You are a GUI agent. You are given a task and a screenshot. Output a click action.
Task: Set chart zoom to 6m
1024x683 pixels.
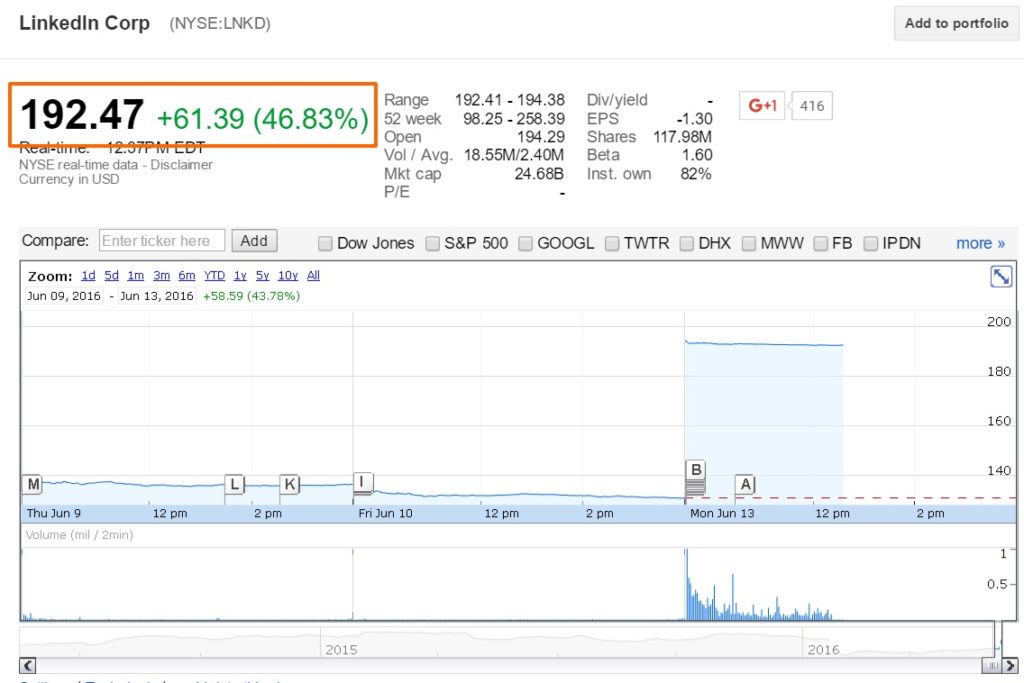pos(187,276)
